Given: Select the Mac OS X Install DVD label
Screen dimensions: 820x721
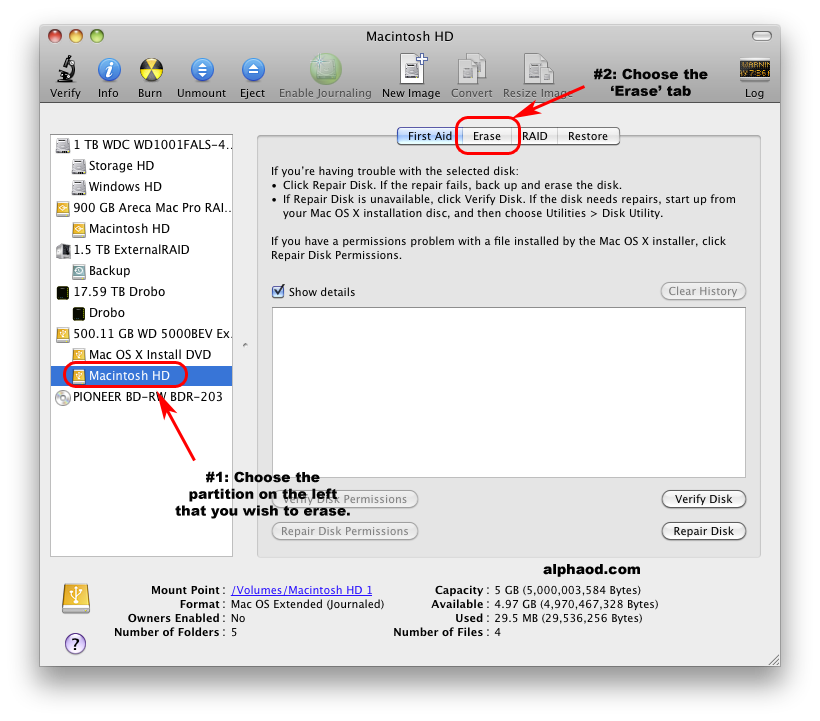Looking at the screenshot, I should click(150, 354).
